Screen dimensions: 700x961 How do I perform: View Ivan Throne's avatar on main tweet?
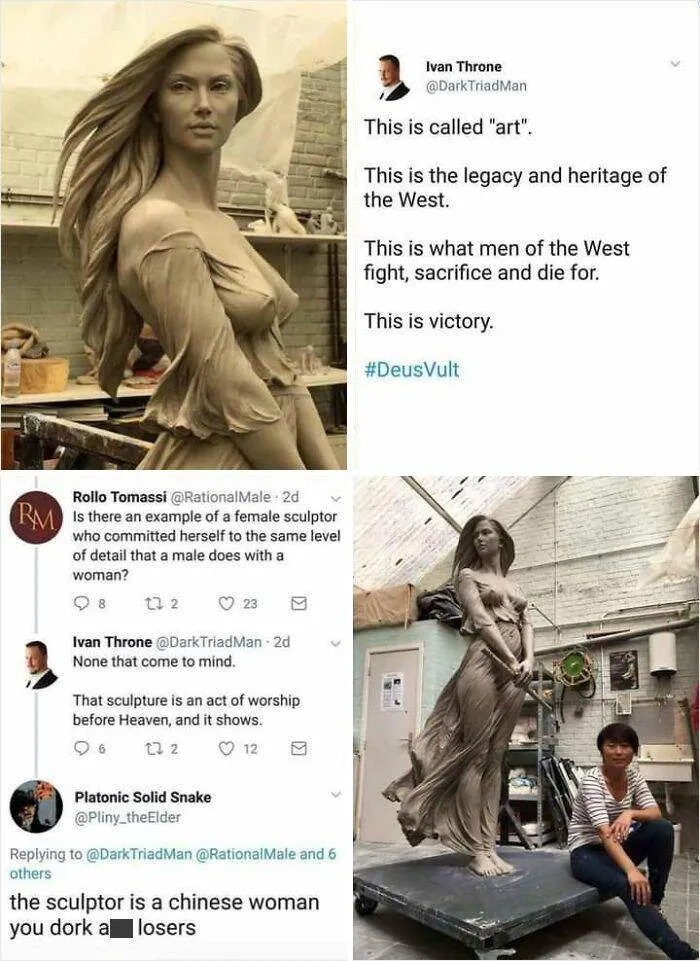[394, 78]
